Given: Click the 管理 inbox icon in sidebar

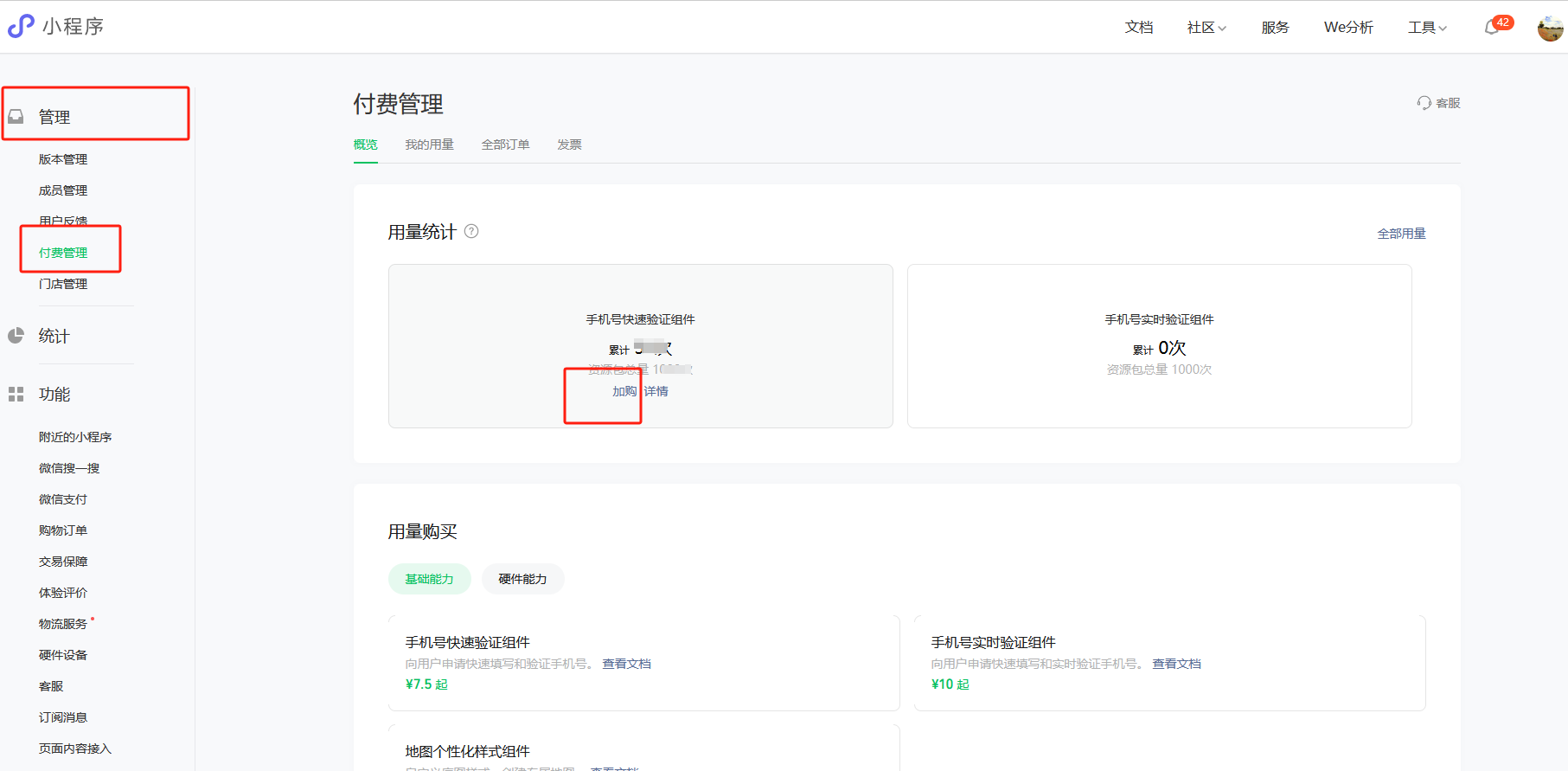Looking at the screenshot, I should coord(16,116).
